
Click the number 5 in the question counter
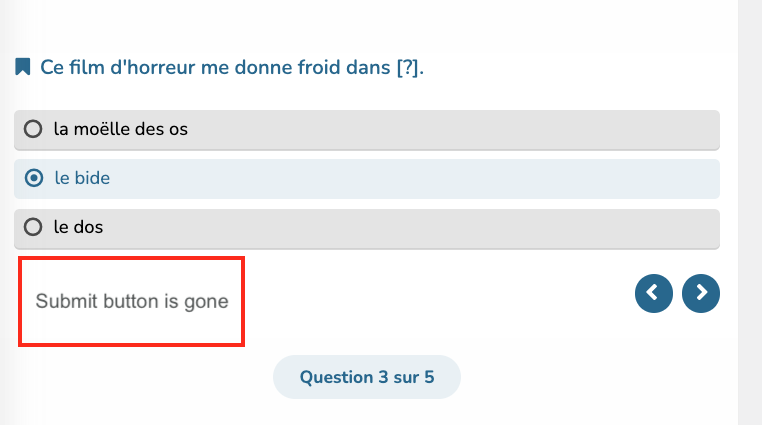tap(429, 377)
